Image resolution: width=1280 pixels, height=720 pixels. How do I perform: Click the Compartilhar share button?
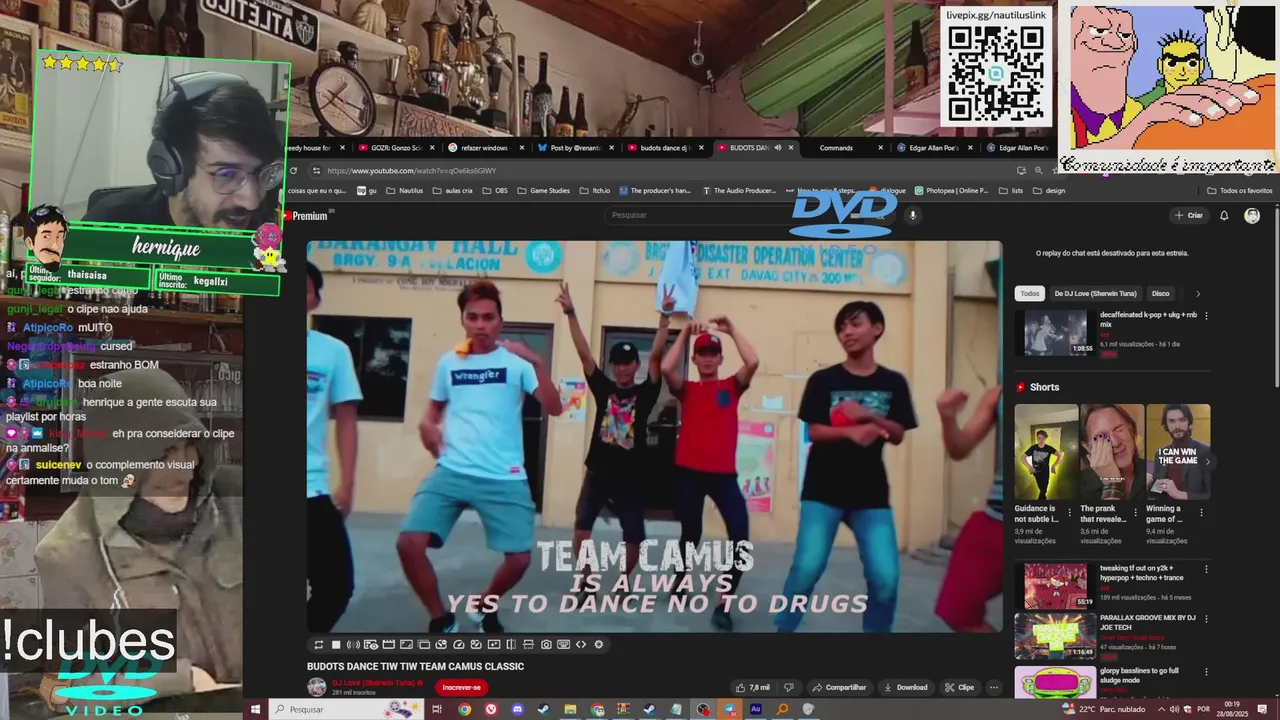pos(839,688)
